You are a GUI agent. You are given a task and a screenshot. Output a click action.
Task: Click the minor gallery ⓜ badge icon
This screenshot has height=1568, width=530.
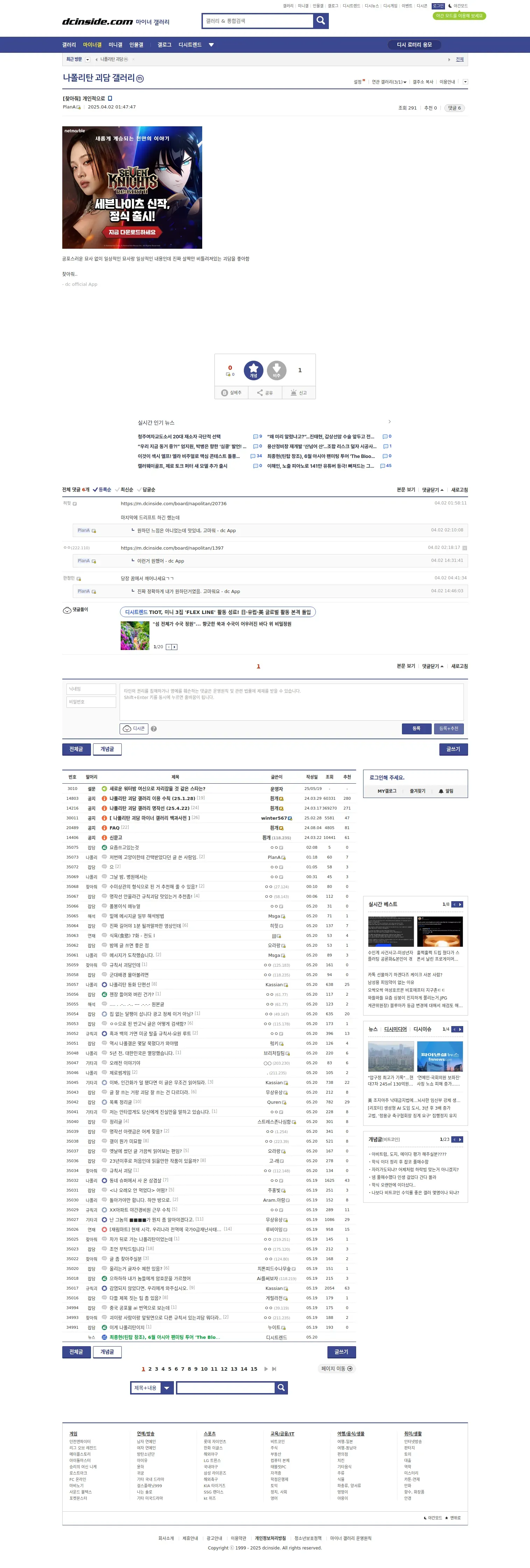[x=140, y=78]
